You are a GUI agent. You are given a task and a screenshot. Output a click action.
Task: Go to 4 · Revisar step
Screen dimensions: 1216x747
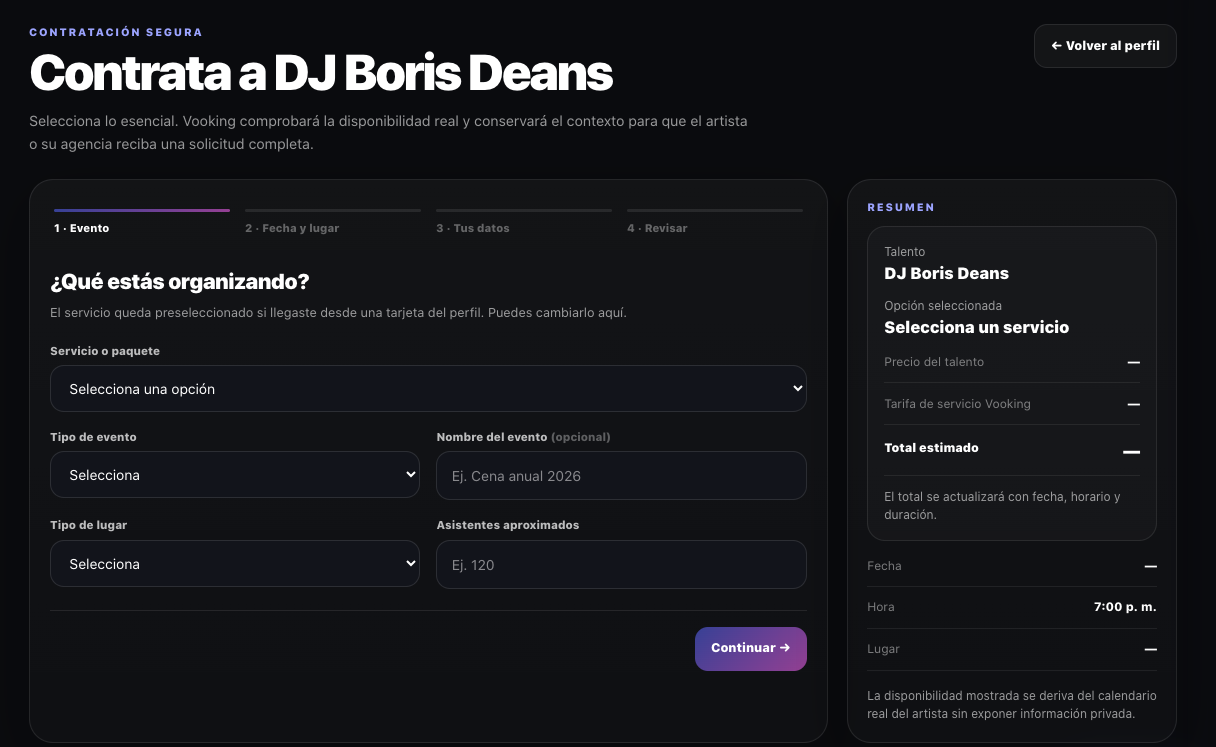point(715,221)
